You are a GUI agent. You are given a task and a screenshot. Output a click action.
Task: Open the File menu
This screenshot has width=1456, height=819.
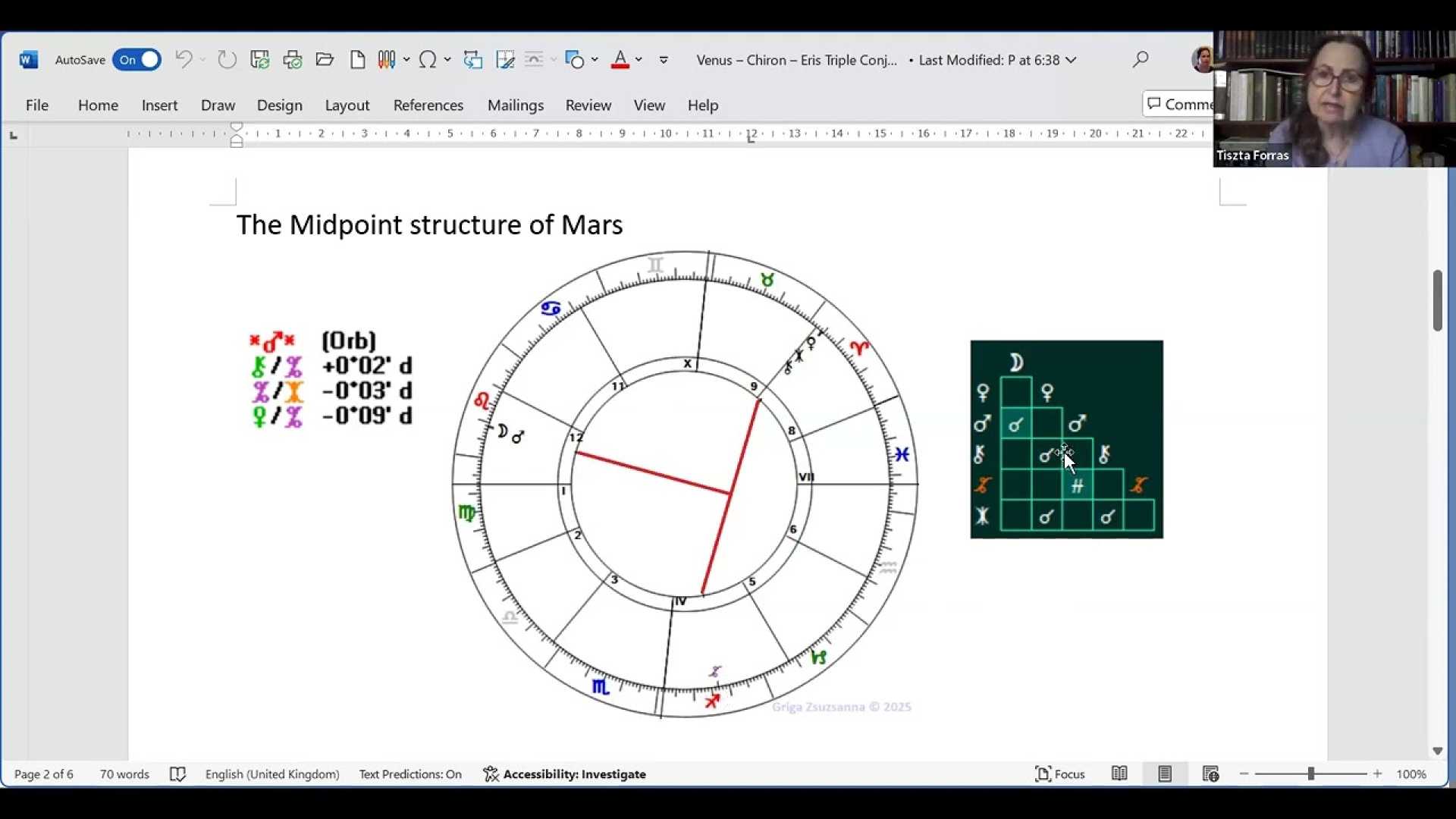pyautogui.click(x=37, y=105)
